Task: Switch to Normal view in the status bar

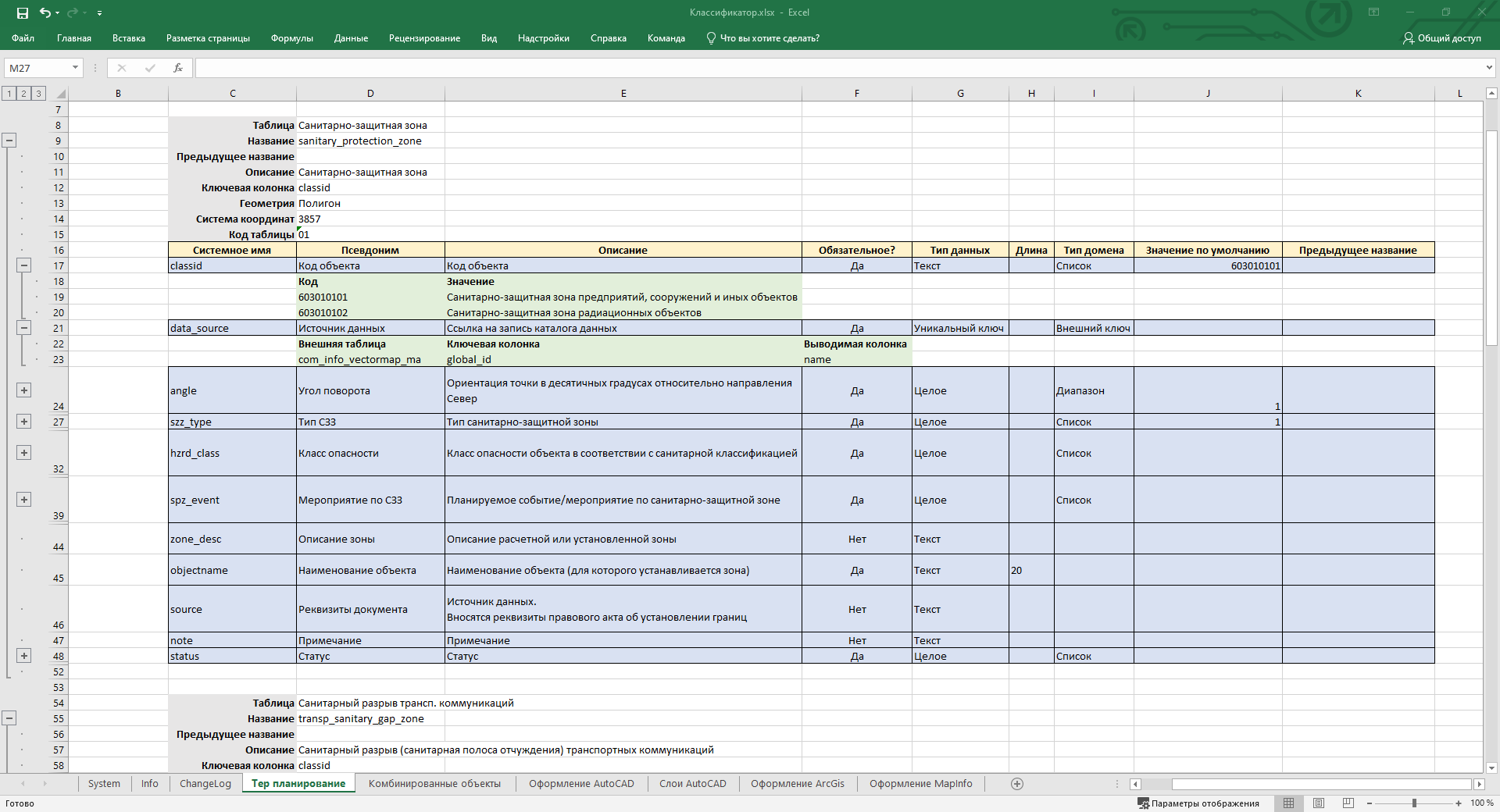Action: [1289, 803]
